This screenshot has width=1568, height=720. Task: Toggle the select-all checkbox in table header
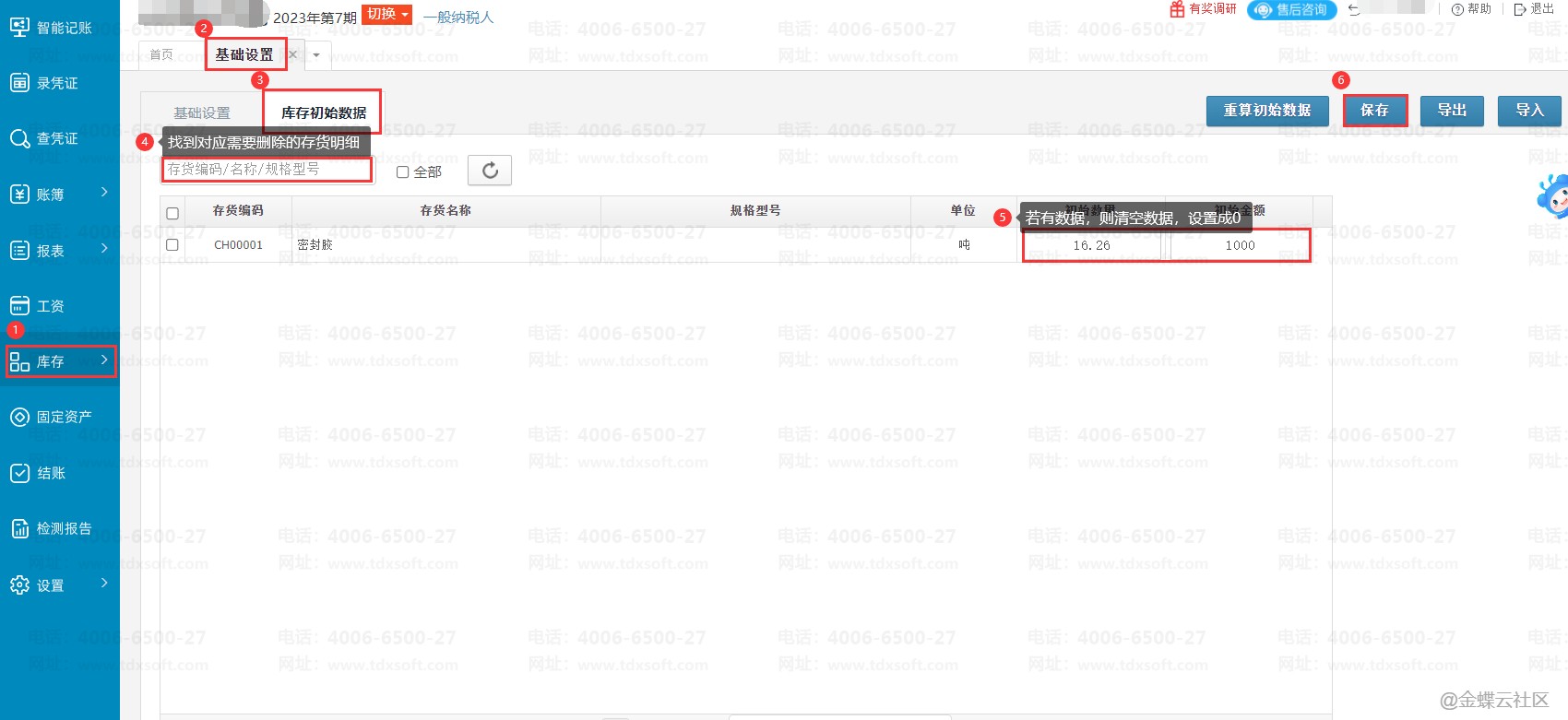172,213
